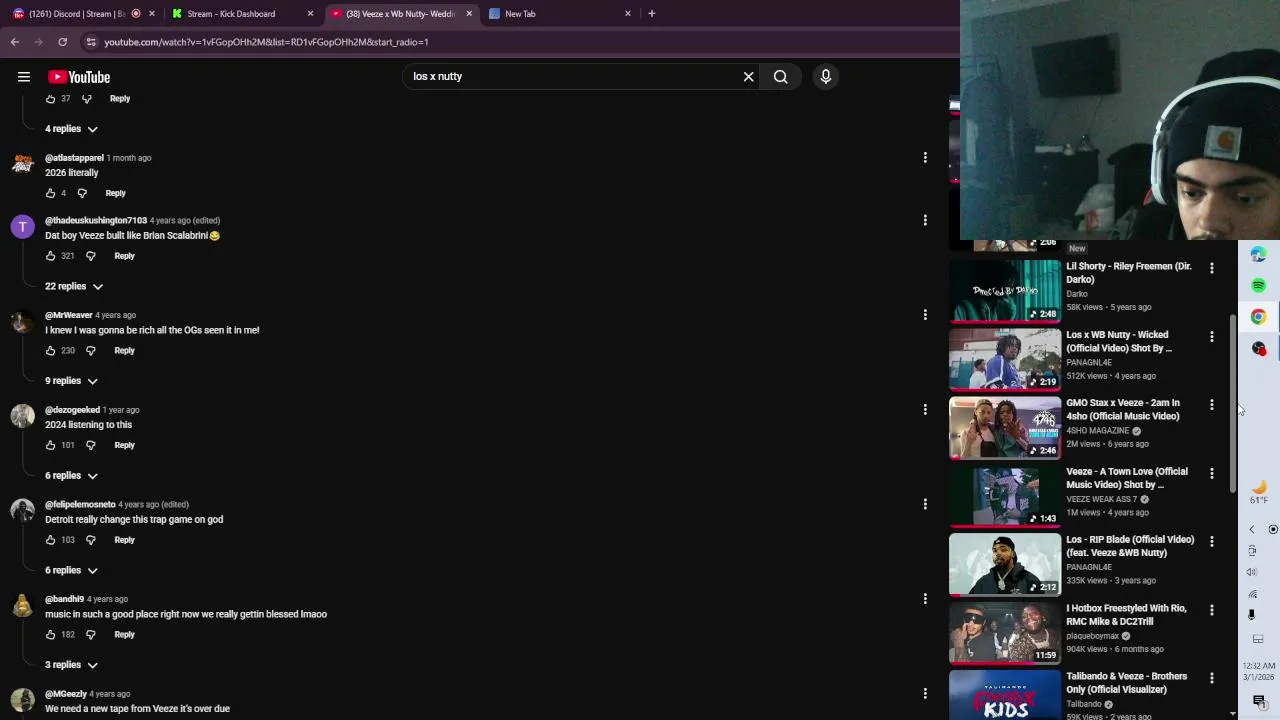The image size is (1280, 720).
Task: Open the notifications icon in system tray
Action: pos(1259,701)
